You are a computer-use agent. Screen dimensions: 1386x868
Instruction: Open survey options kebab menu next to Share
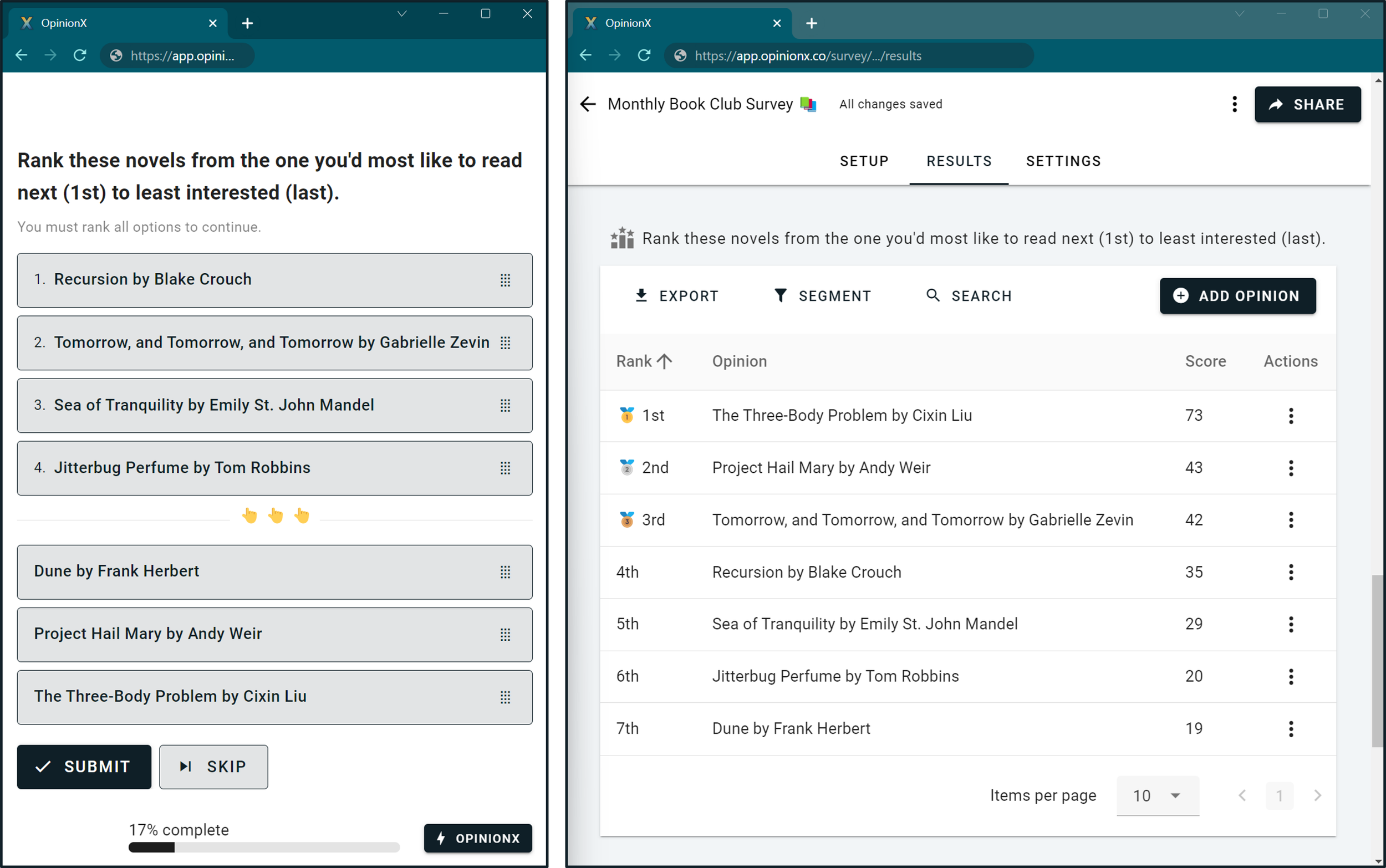(x=1235, y=104)
